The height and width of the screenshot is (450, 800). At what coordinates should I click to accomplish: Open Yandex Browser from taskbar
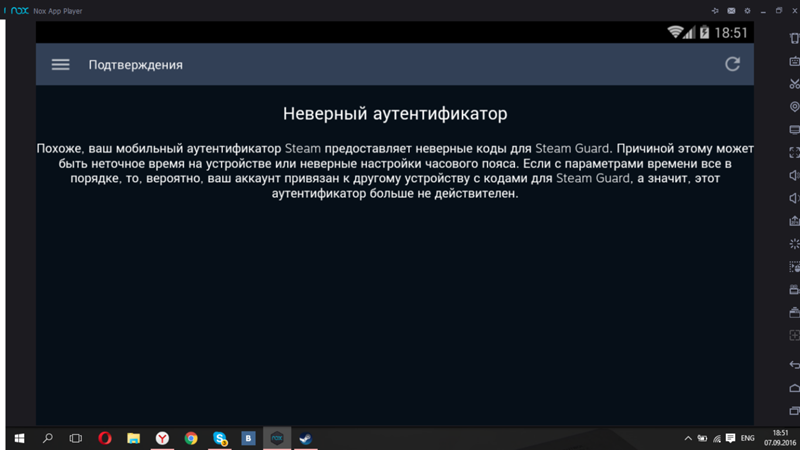162,438
